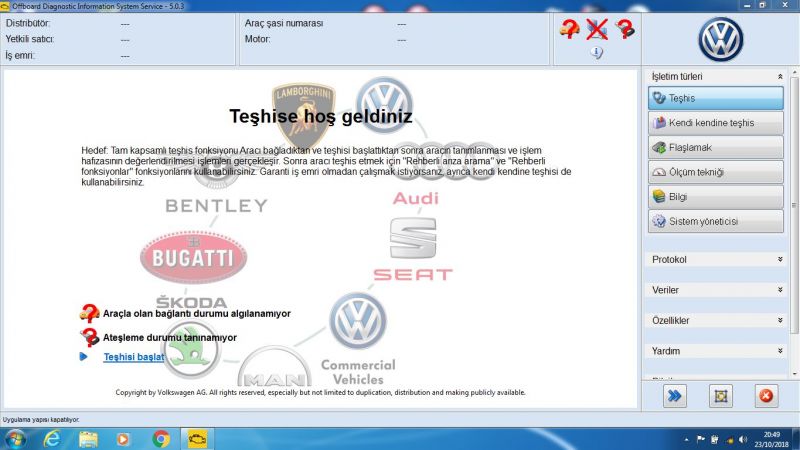The height and width of the screenshot is (450, 800).
Task: Open Sistem yöneticisi
Action: [x=715, y=221]
